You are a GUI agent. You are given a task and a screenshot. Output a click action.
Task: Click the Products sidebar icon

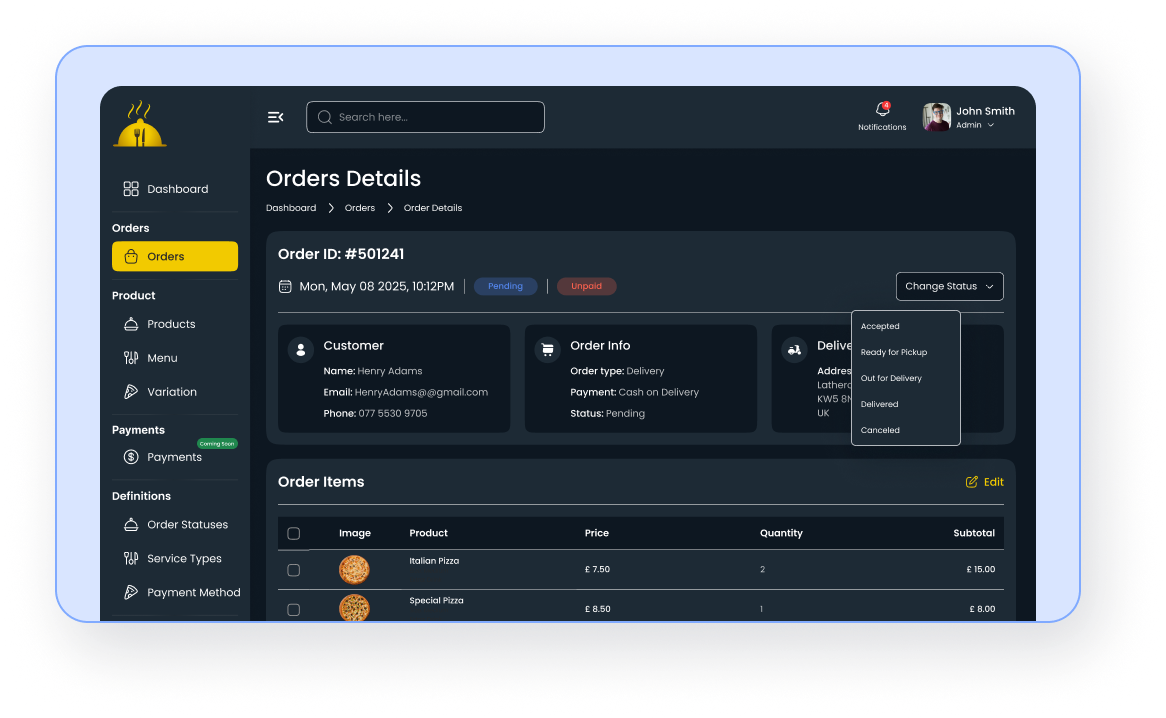[x=131, y=323]
